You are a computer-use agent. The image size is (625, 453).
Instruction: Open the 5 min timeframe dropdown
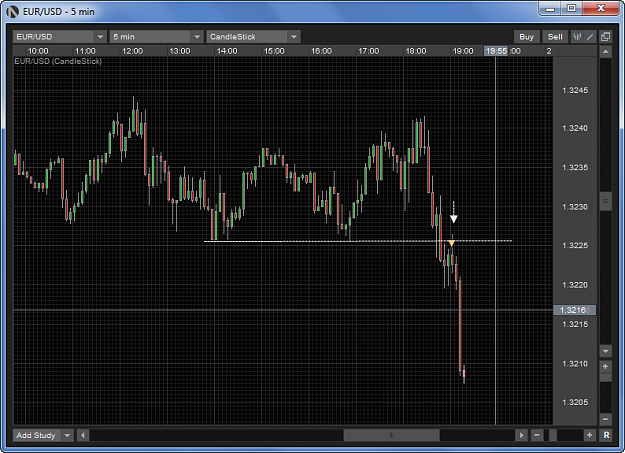(156, 37)
